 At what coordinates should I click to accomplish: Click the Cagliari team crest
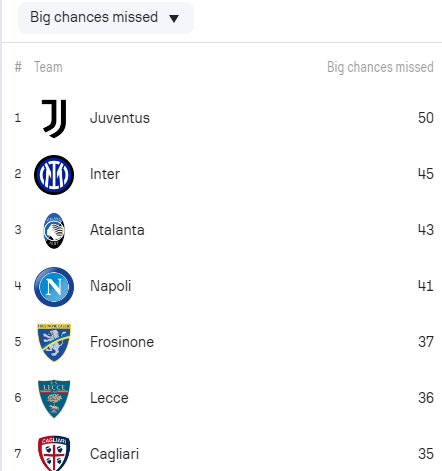54,453
